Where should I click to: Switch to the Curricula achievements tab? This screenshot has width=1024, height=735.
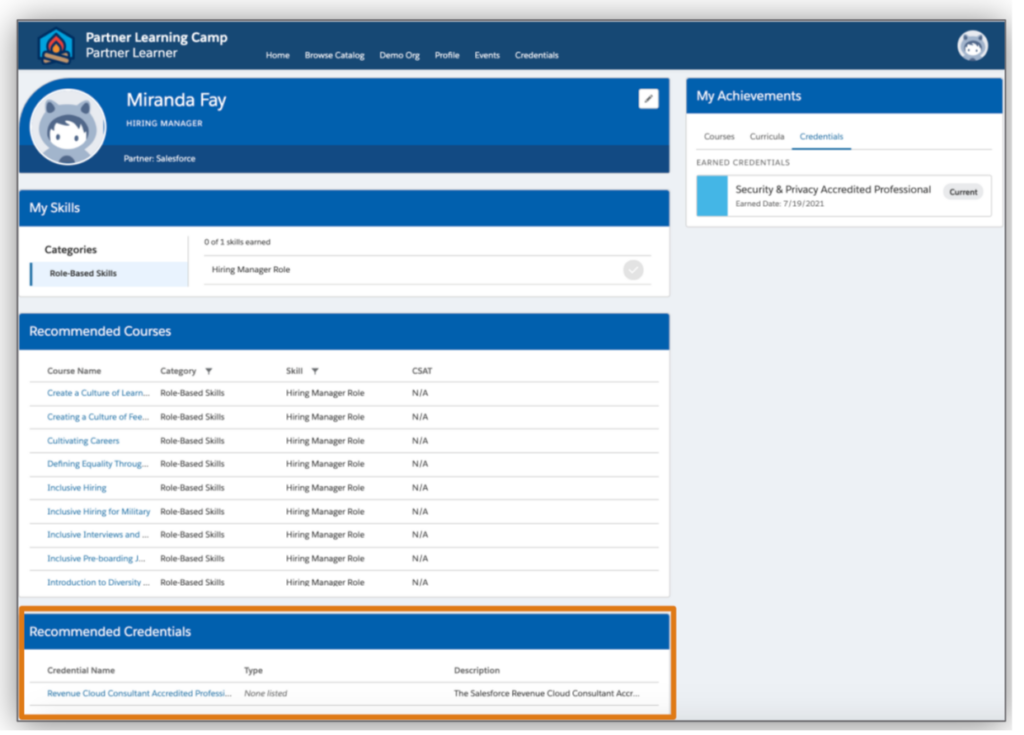click(x=767, y=137)
